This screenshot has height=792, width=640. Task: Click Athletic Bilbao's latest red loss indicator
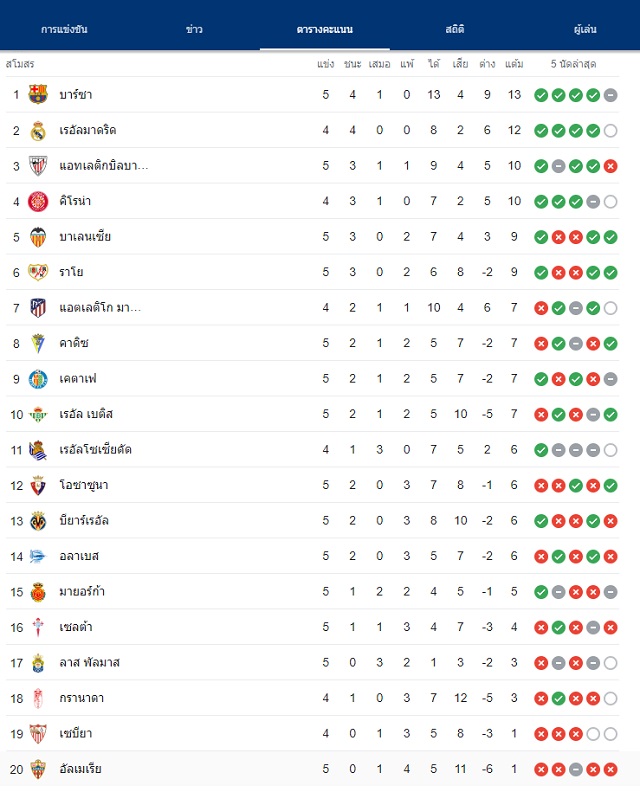pos(610,166)
